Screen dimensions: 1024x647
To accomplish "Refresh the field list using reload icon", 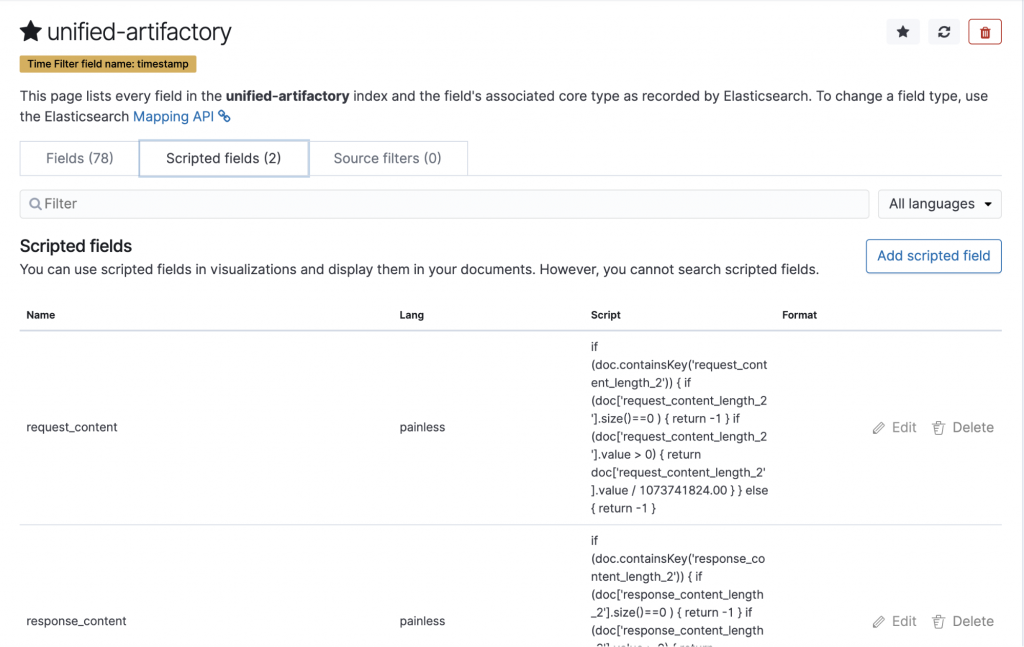I will pyautogui.click(x=943, y=32).
